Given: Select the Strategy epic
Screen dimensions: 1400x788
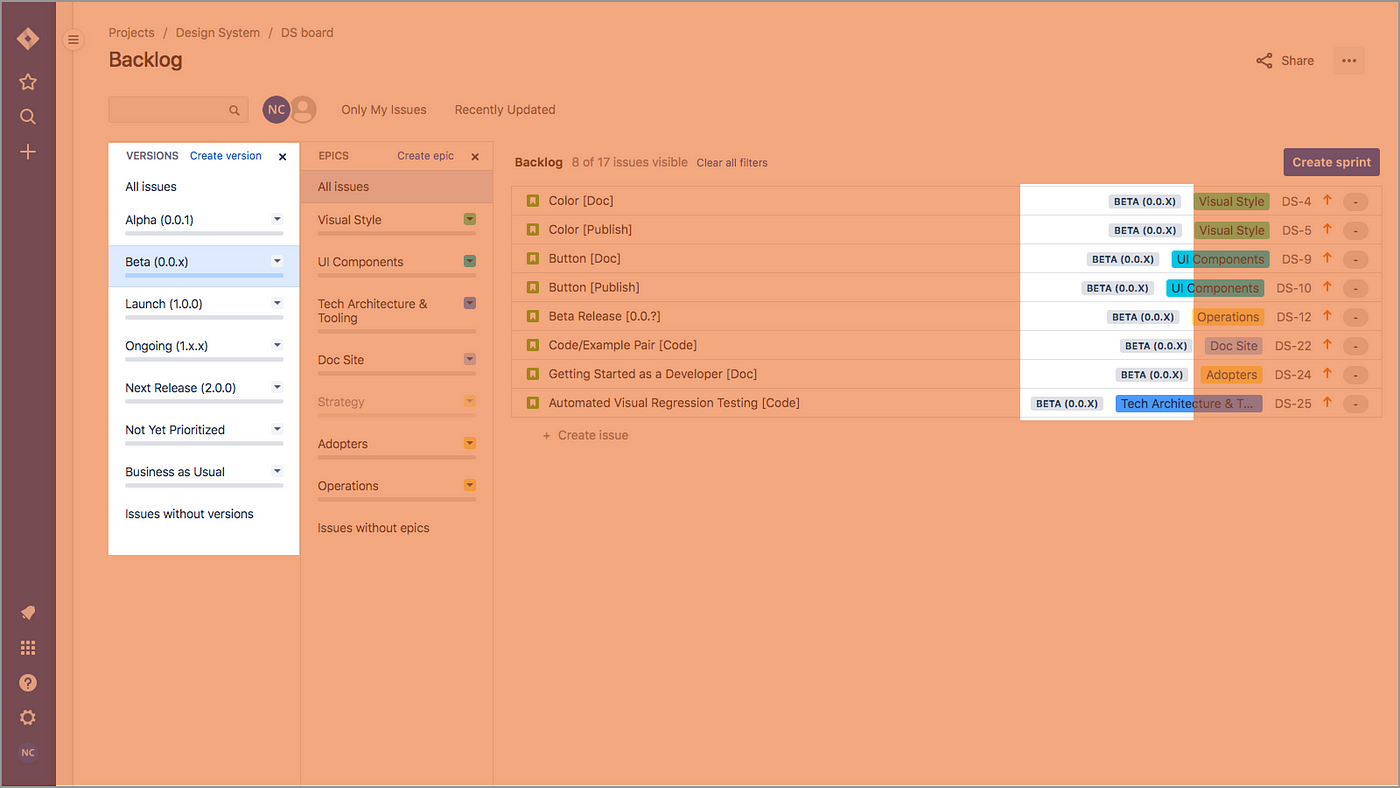Looking at the screenshot, I should 341,402.
